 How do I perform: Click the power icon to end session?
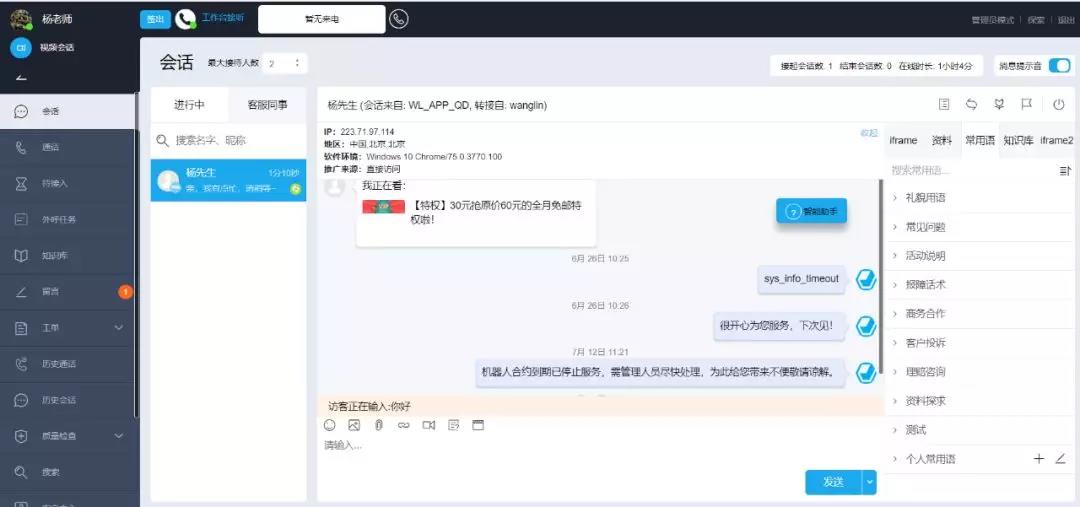pyautogui.click(x=1058, y=104)
